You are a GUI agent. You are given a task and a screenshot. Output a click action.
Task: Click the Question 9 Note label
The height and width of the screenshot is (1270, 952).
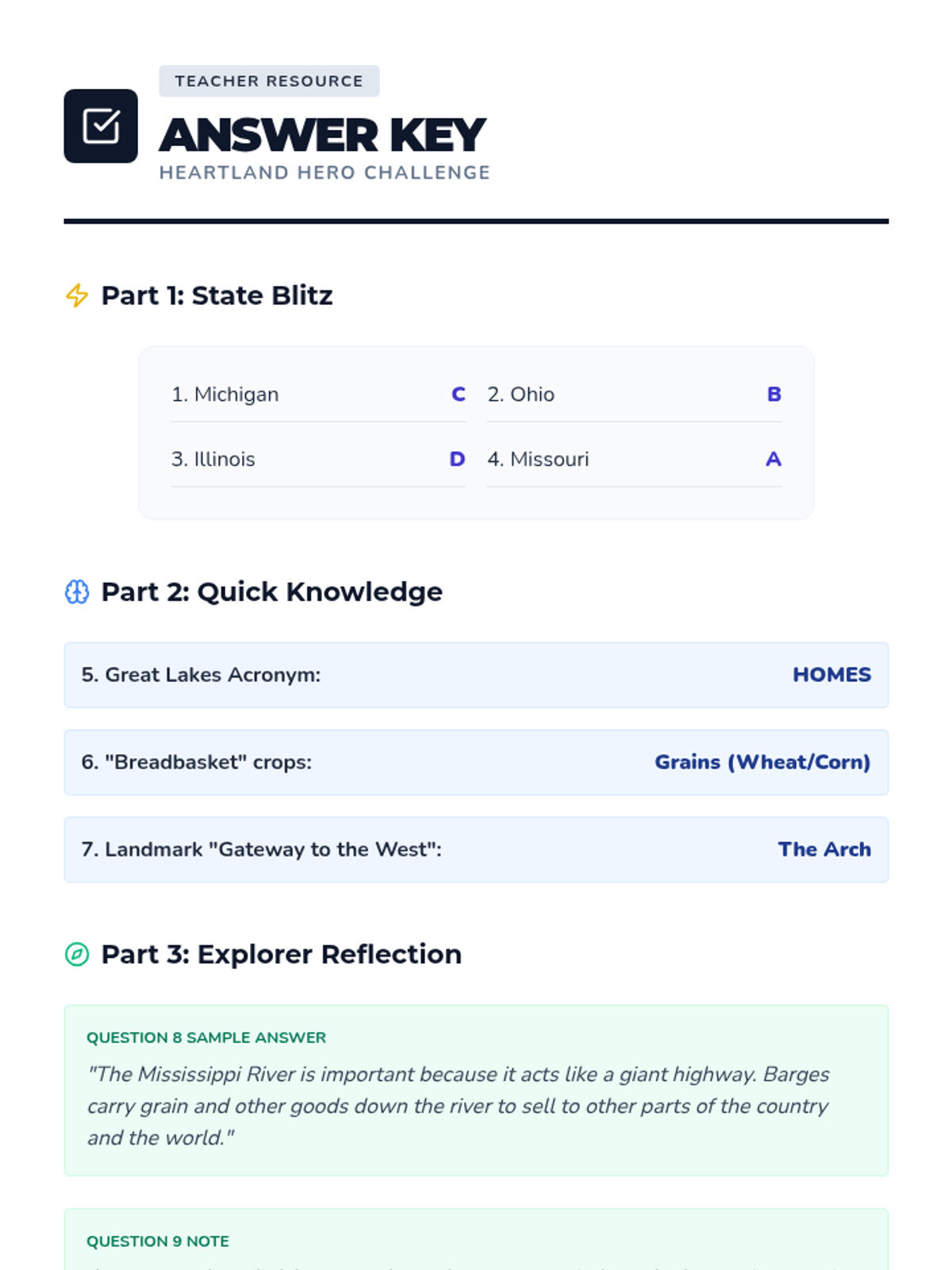pos(158,1241)
